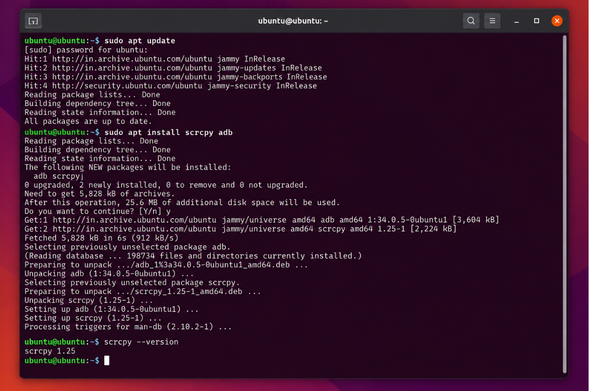This screenshot has width=589, height=391.
Task: Click the terminal vertical scrollbar
Action: click(564, 204)
